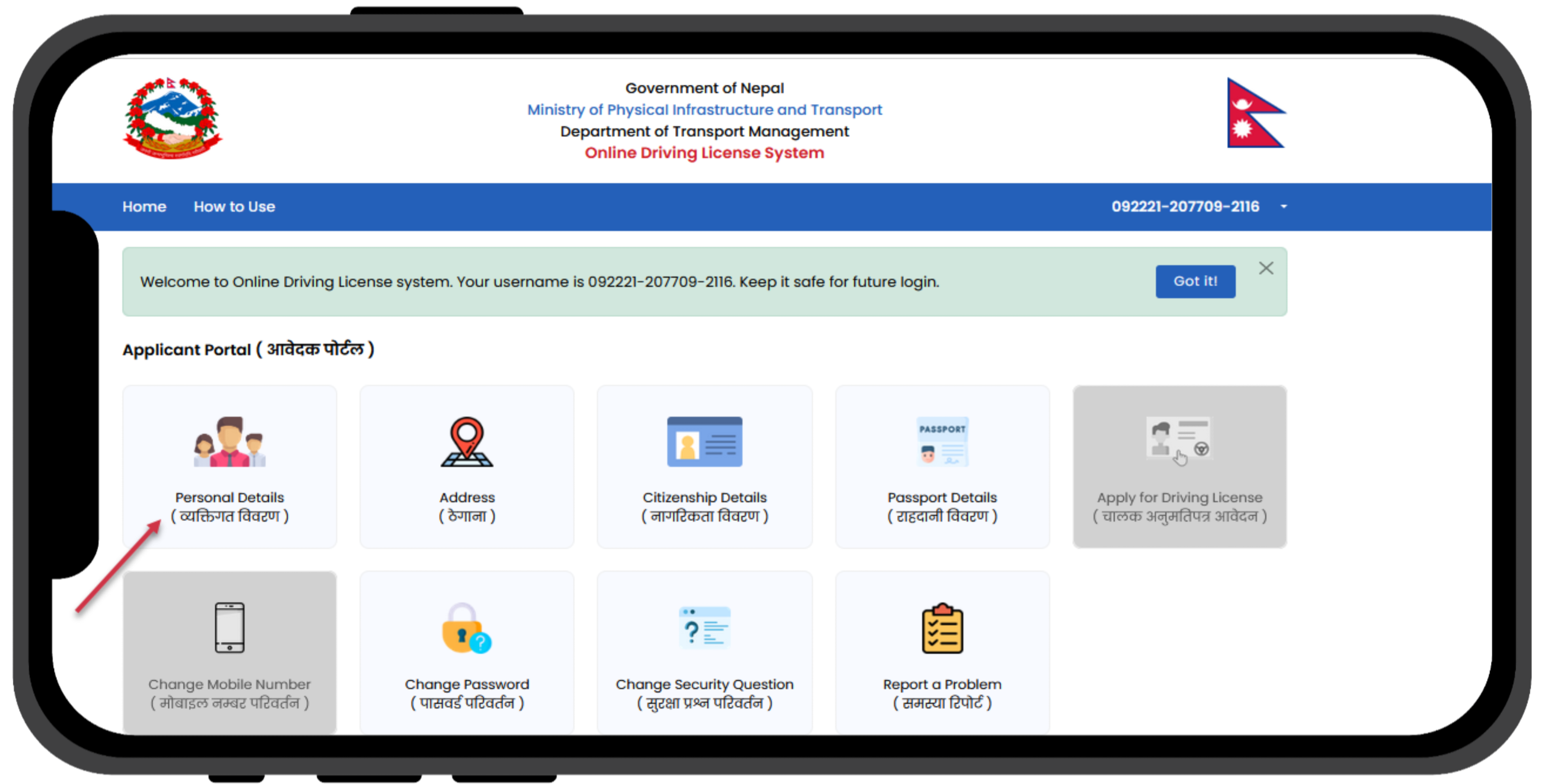Screen dimensions: 1545x784
Task: Click the Nepal emblem logo
Action: pos(173,118)
